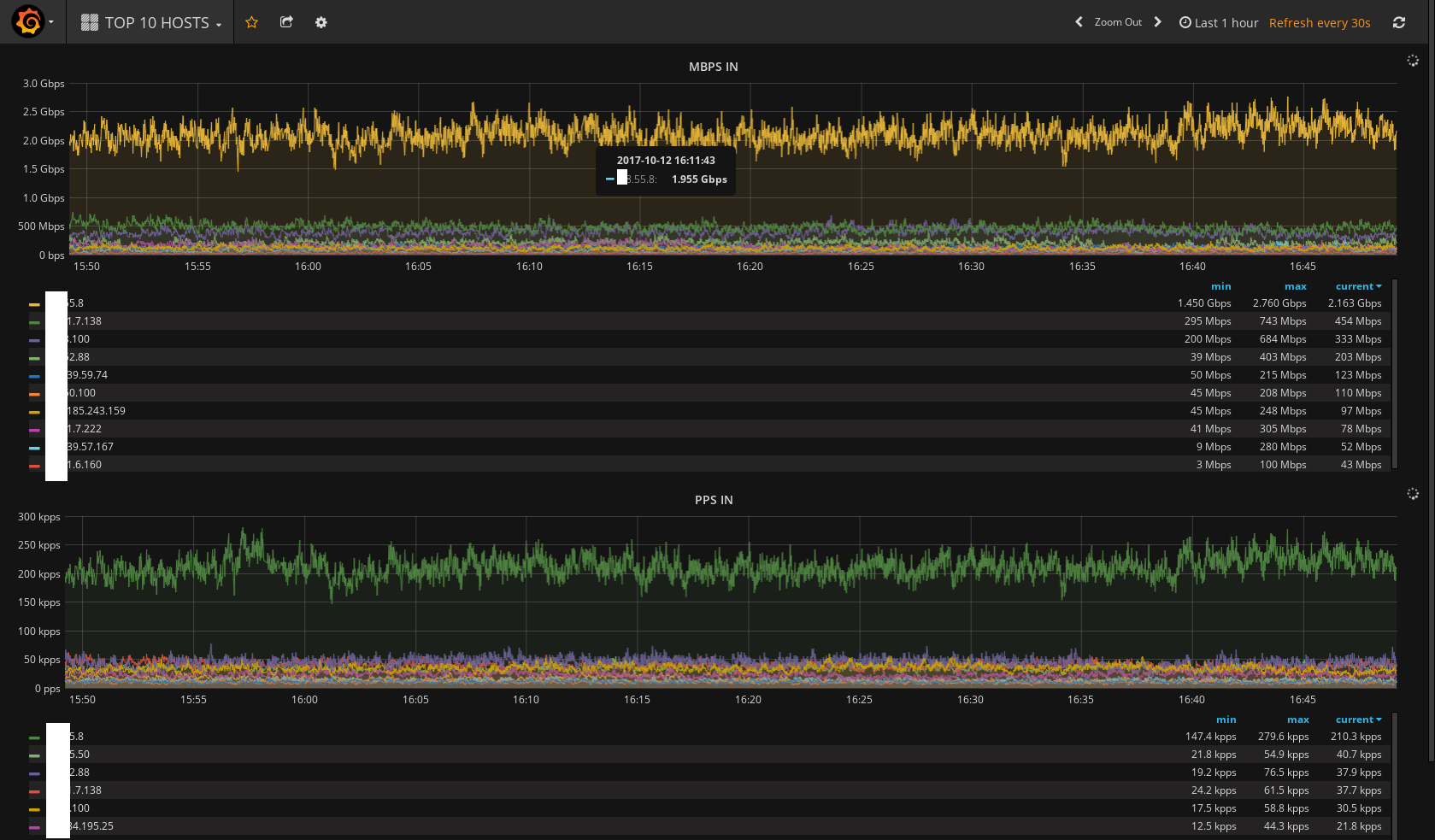The height and width of the screenshot is (840, 1435).
Task: Toggle the 1.7.138 series in MBPS legend
Action: point(85,321)
